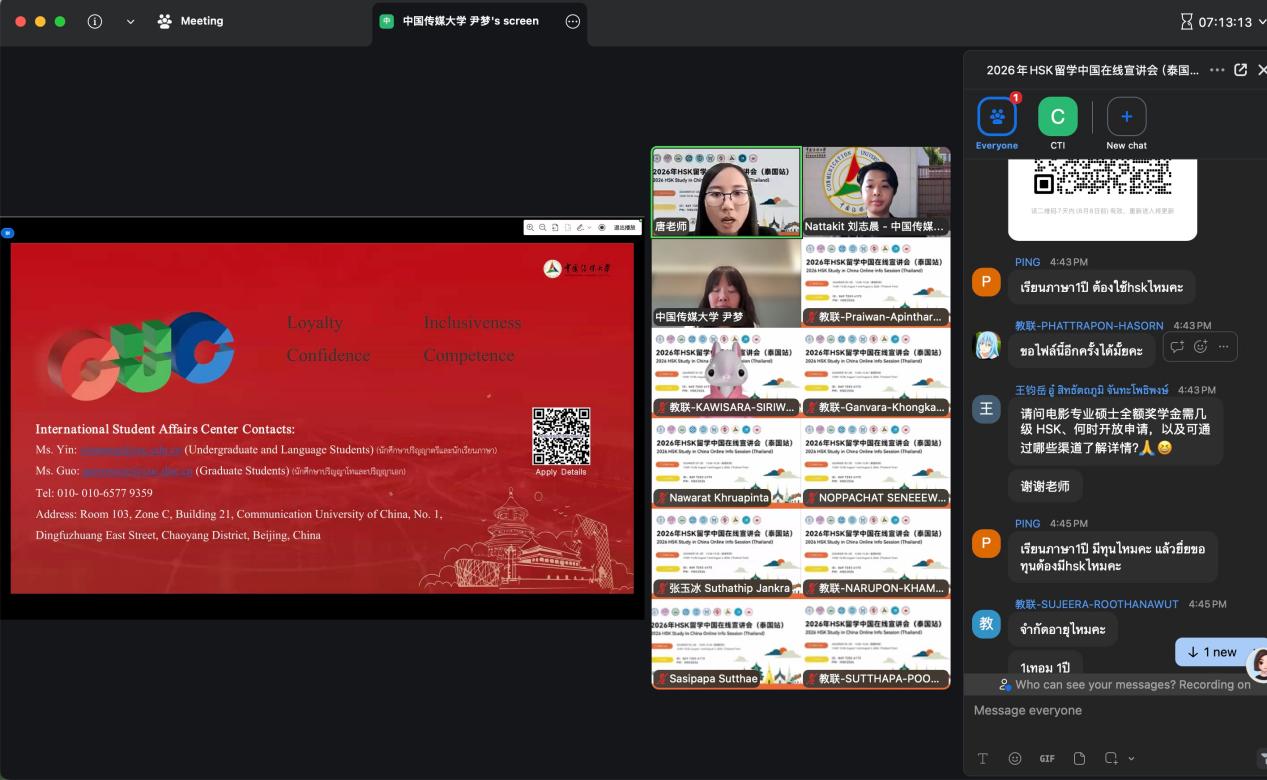Click PING avatar at 4:43 PM message
This screenshot has height=780, width=1267.
pyautogui.click(x=986, y=282)
